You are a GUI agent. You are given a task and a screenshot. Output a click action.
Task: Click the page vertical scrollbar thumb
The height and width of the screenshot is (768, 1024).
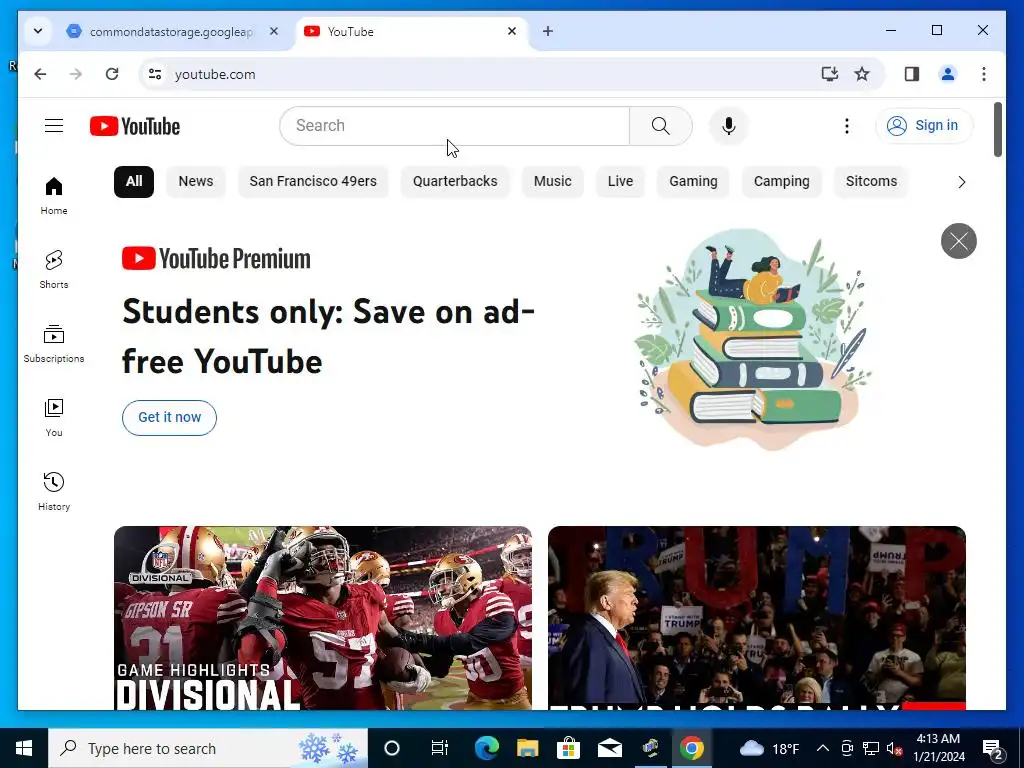coord(997,129)
